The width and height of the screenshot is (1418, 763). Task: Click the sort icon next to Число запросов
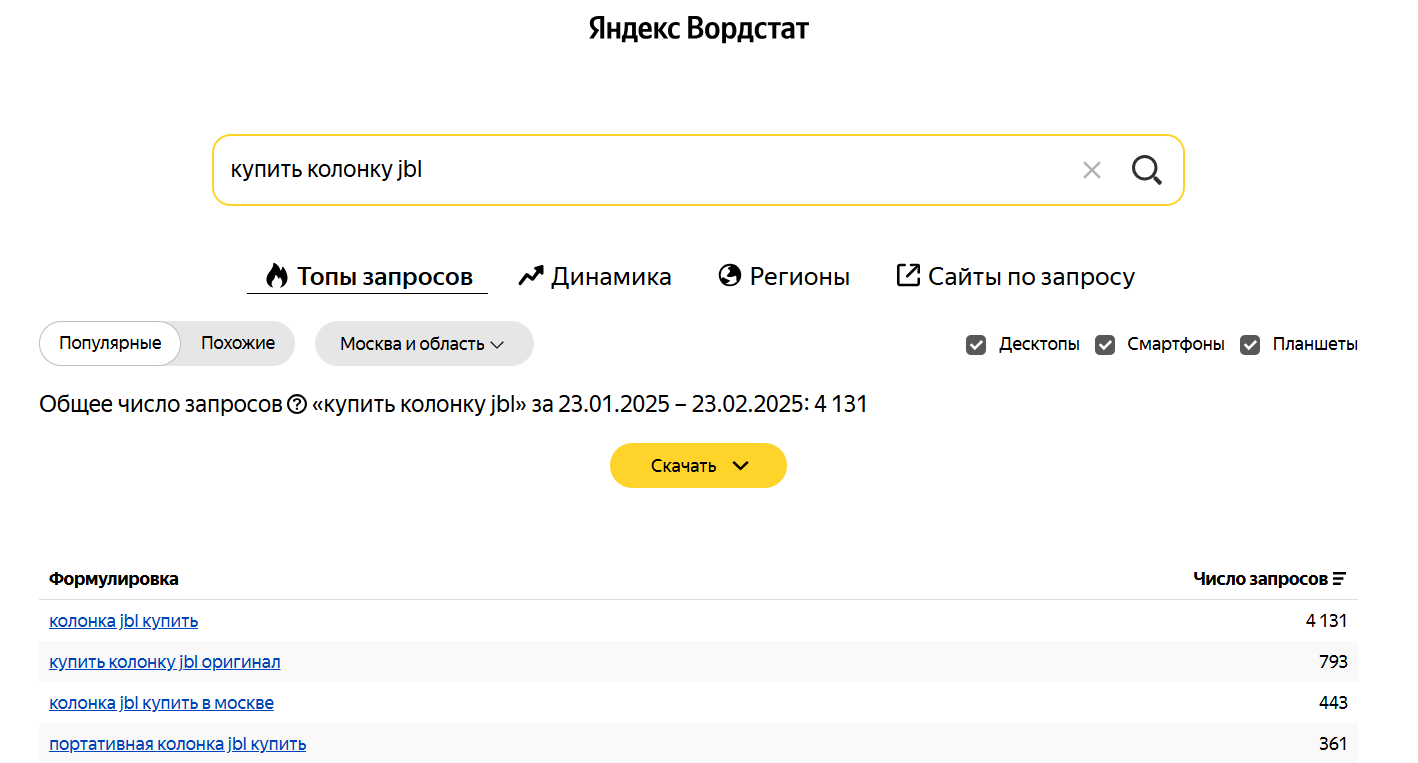1339,578
